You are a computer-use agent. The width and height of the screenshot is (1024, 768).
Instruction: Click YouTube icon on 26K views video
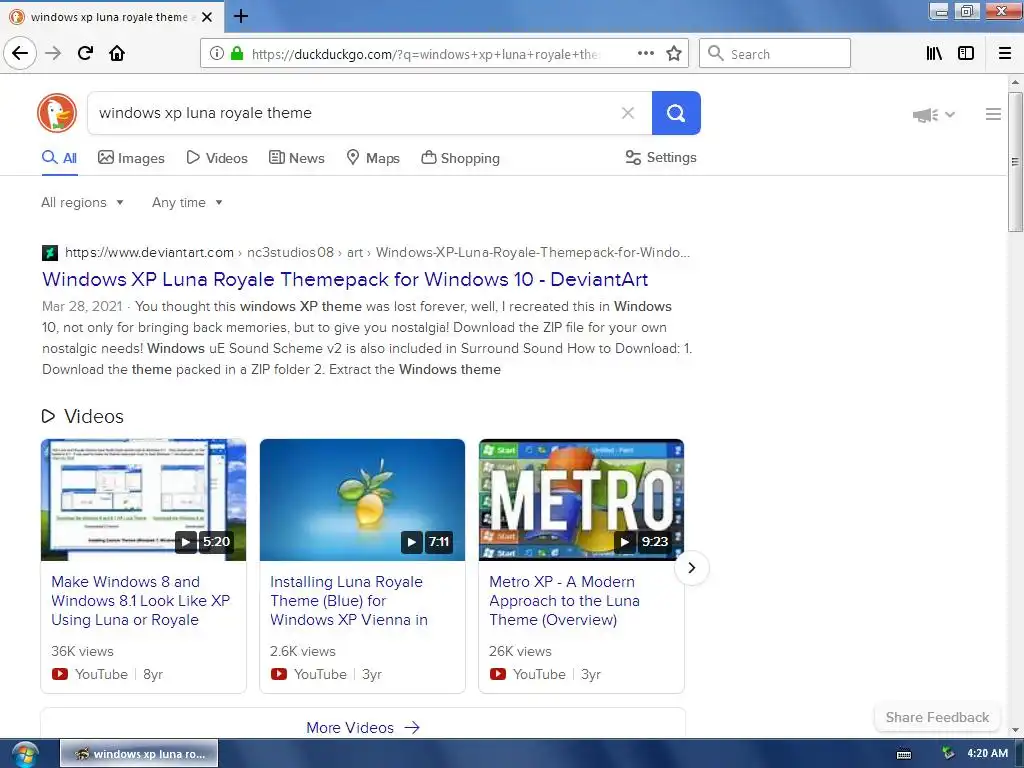pyautogui.click(x=498, y=674)
